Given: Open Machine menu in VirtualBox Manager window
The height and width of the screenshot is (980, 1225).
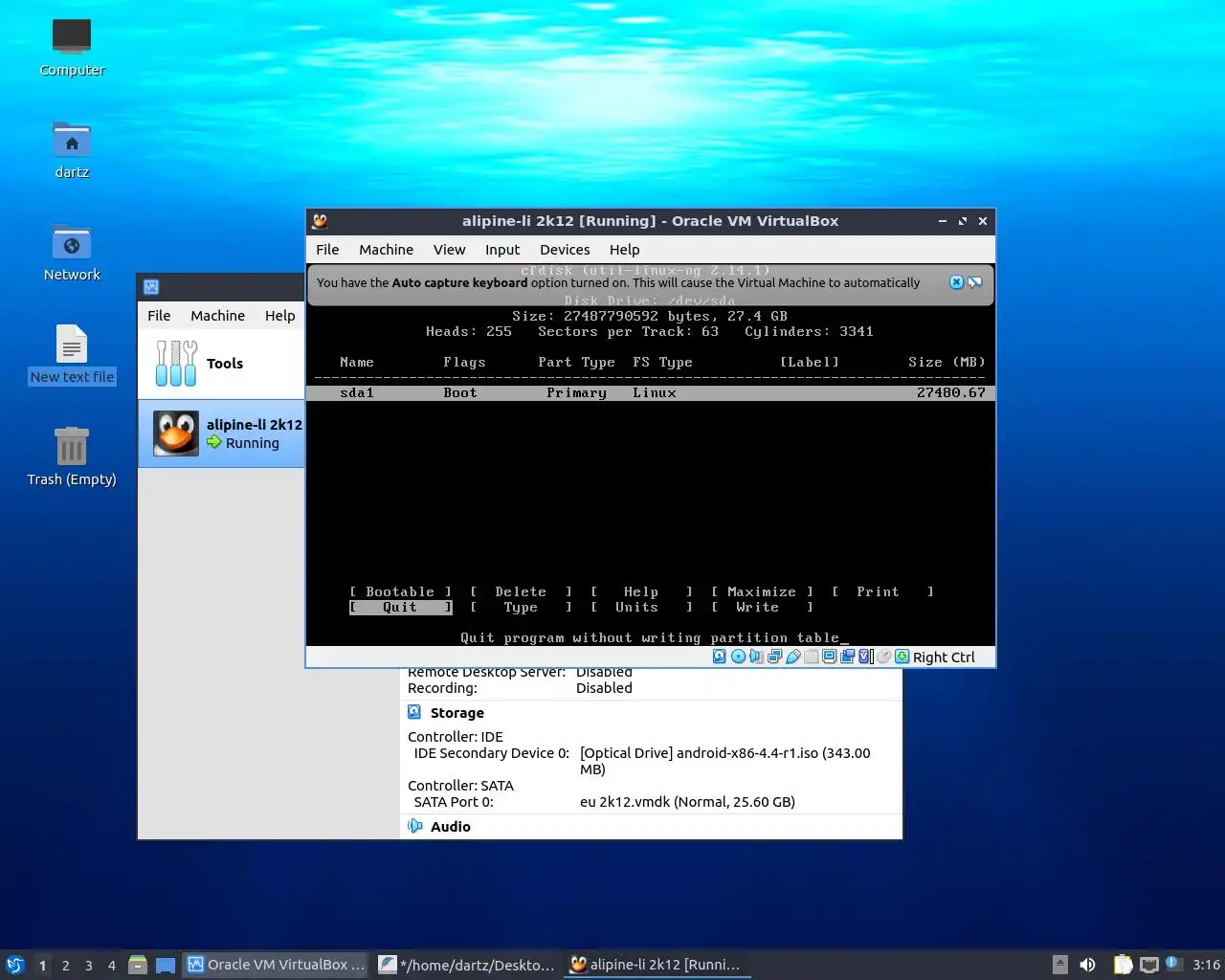Looking at the screenshot, I should click(217, 316).
